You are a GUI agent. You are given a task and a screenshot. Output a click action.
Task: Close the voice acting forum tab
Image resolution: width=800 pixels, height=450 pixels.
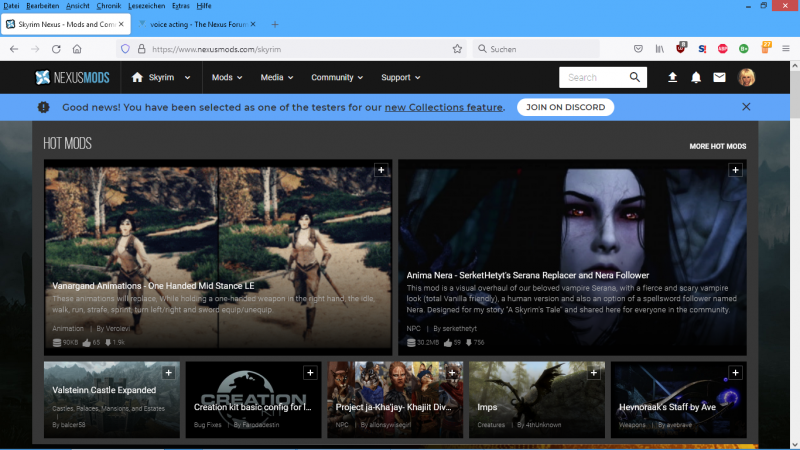coord(253,24)
